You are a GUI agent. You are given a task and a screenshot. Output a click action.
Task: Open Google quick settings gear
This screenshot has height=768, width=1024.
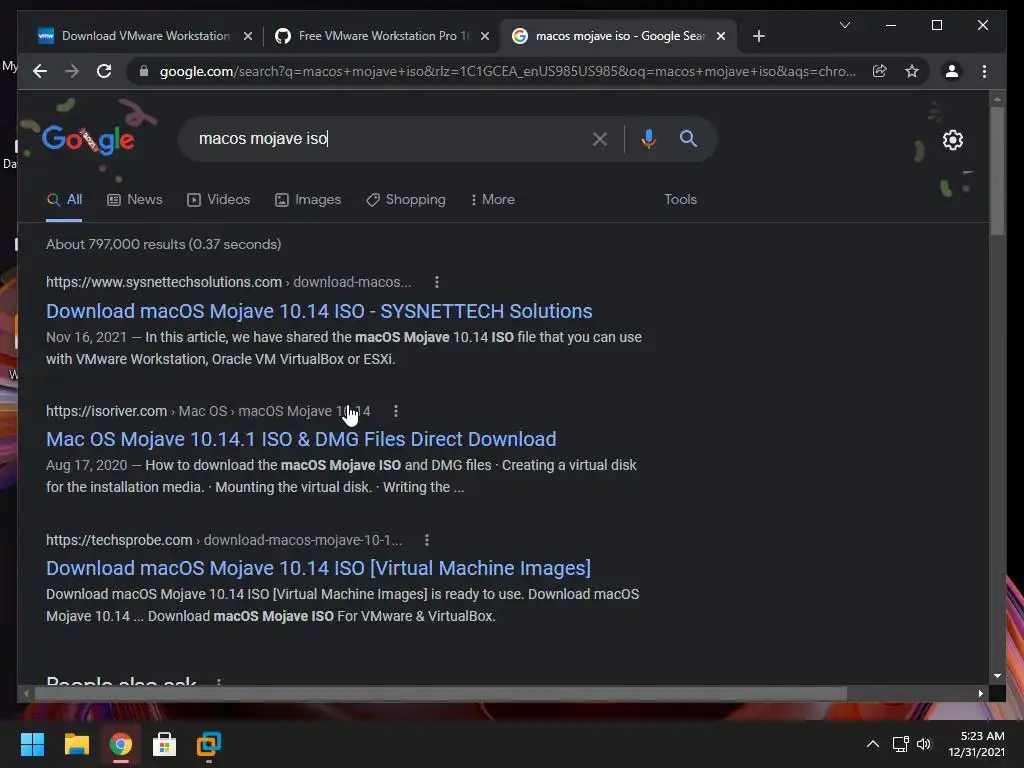(952, 140)
